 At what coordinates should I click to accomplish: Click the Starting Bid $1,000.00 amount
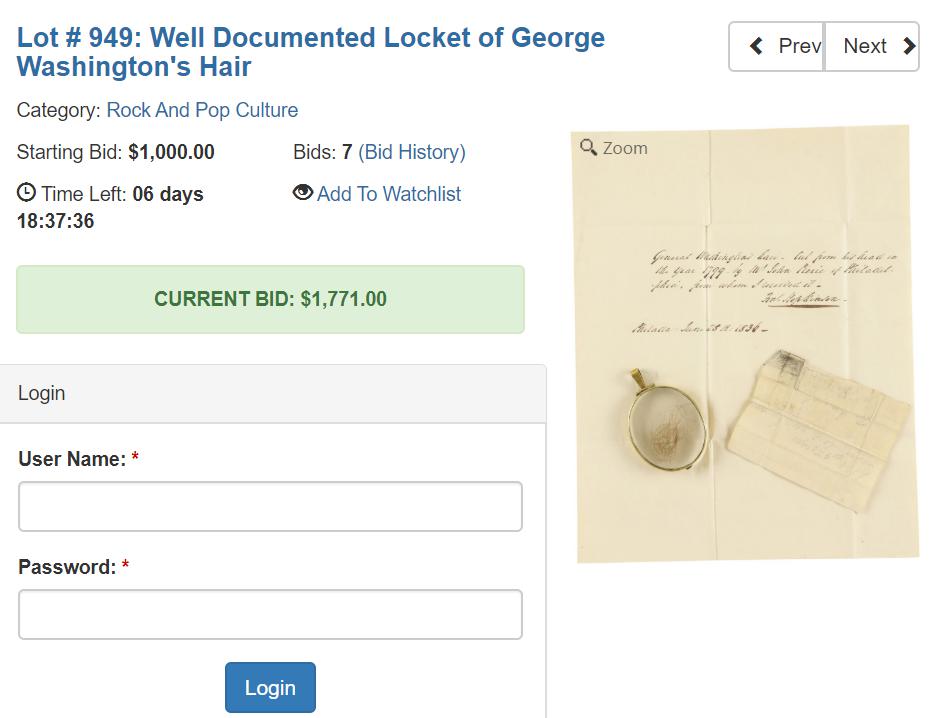[x=171, y=152]
